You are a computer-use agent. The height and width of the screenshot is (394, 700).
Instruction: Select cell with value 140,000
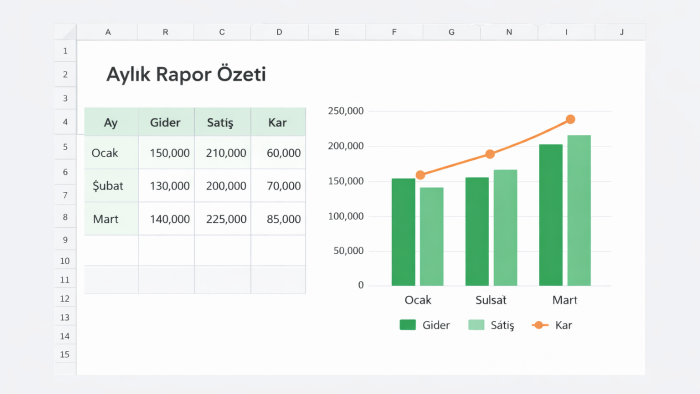(166, 219)
